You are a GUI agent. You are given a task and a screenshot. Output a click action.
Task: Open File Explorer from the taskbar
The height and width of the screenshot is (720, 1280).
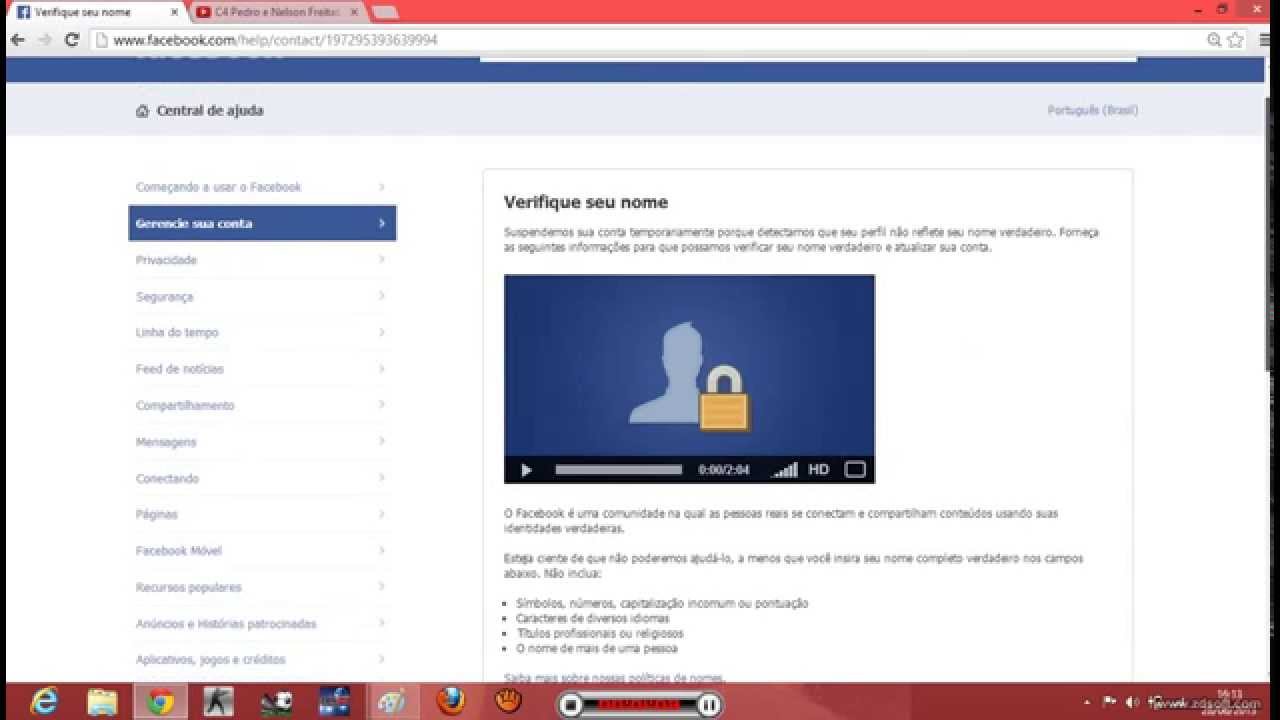[x=102, y=702]
